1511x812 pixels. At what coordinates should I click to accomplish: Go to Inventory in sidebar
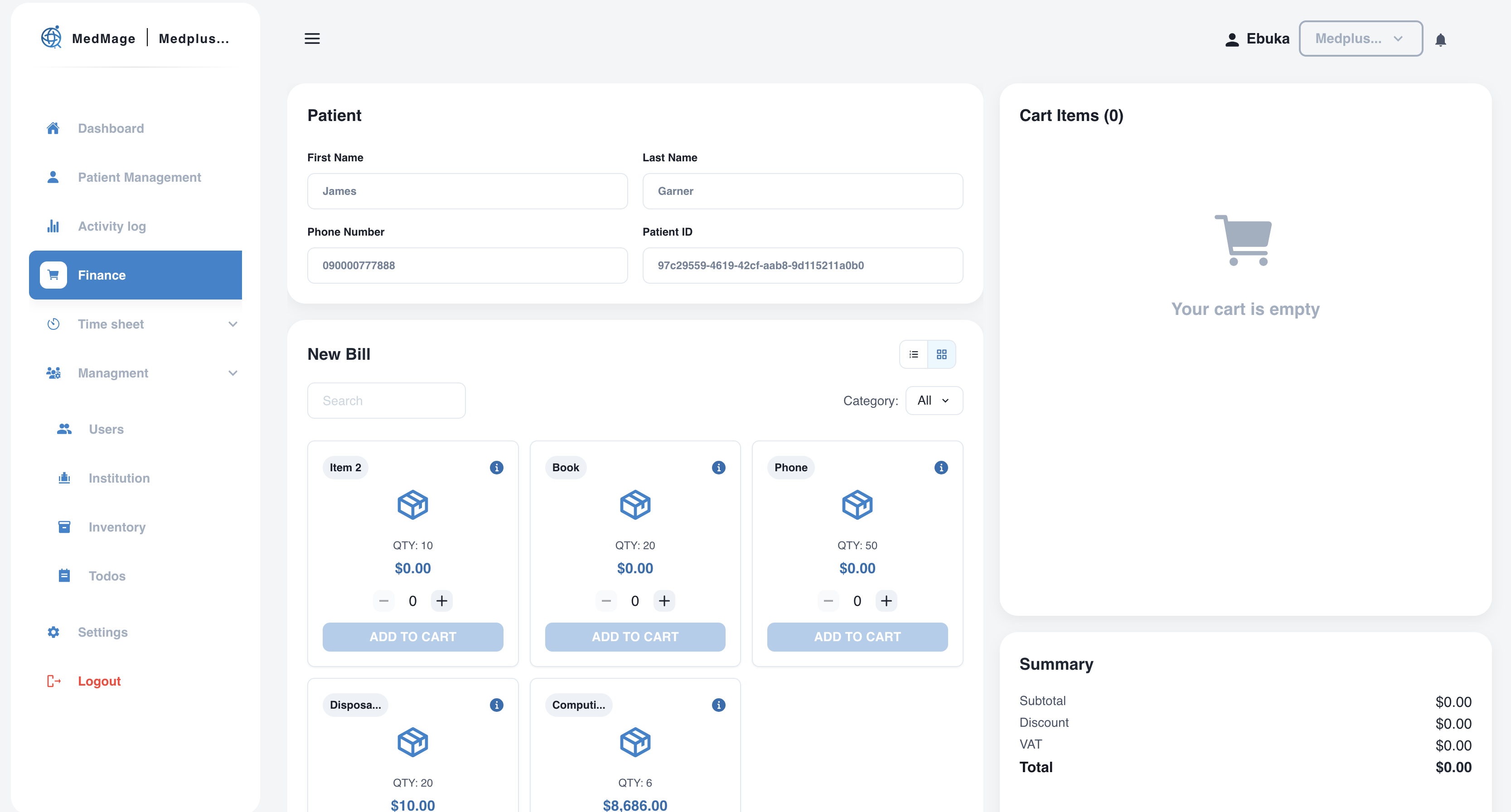(117, 527)
